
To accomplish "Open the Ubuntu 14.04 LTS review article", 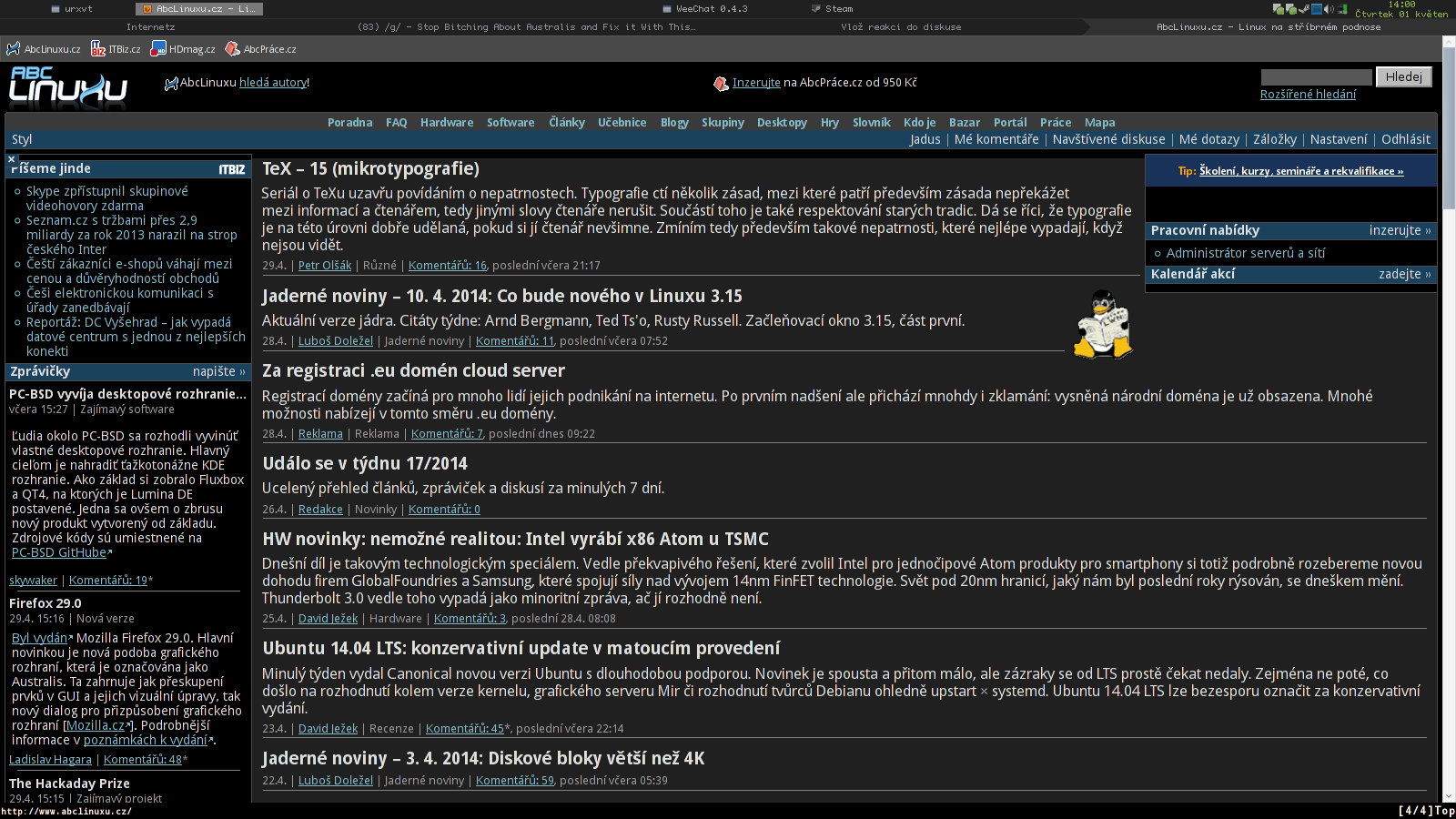I will [x=521, y=649].
